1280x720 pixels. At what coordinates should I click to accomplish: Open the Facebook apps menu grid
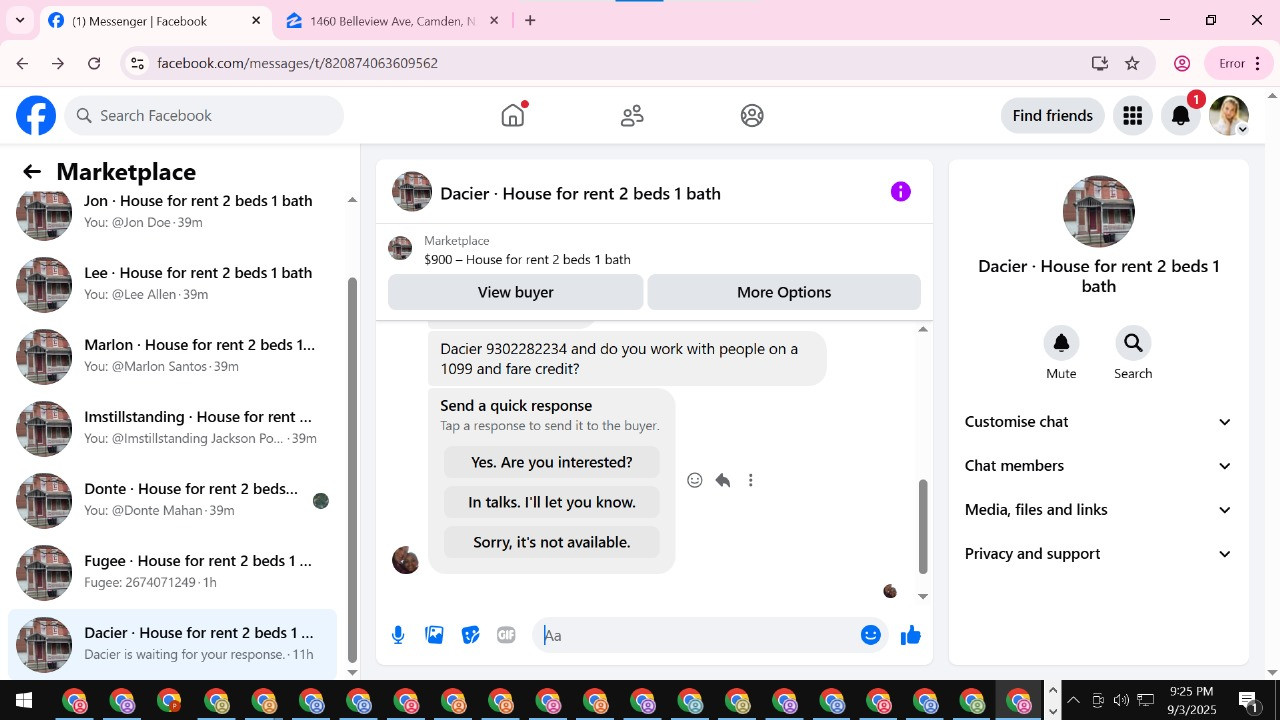[x=1132, y=116]
